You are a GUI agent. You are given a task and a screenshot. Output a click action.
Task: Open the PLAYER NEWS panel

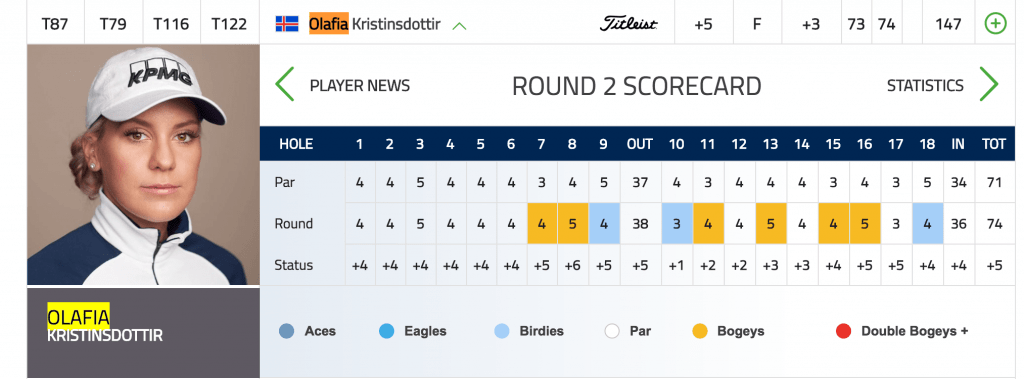[x=360, y=86]
